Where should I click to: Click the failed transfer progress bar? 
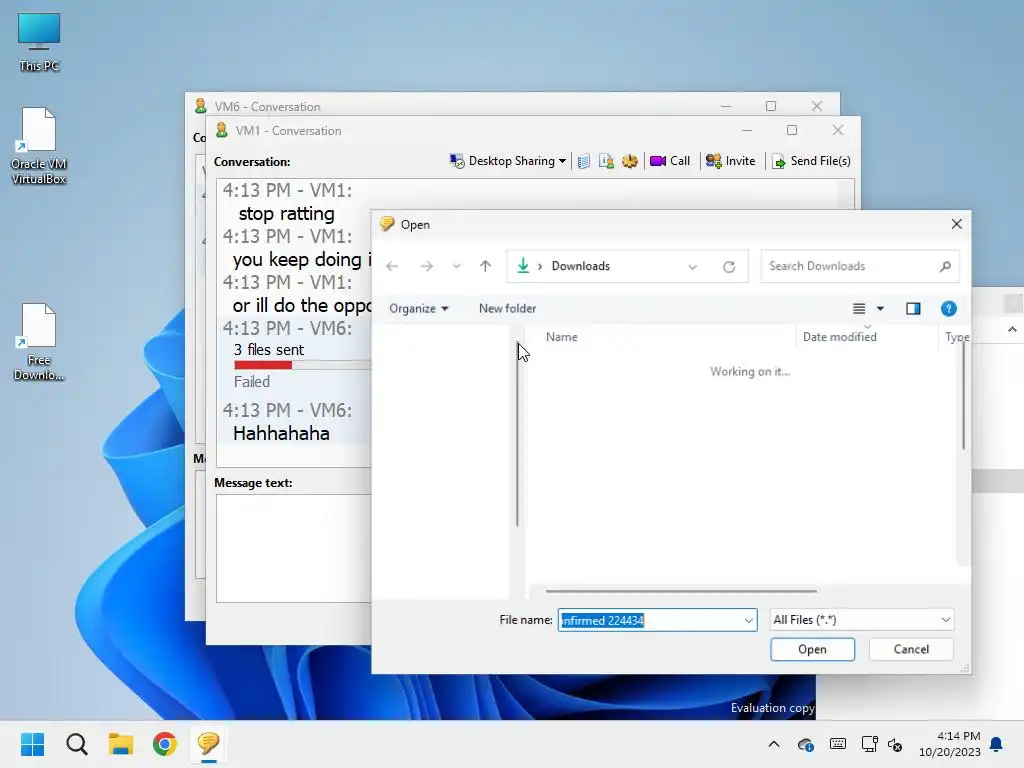coord(302,365)
